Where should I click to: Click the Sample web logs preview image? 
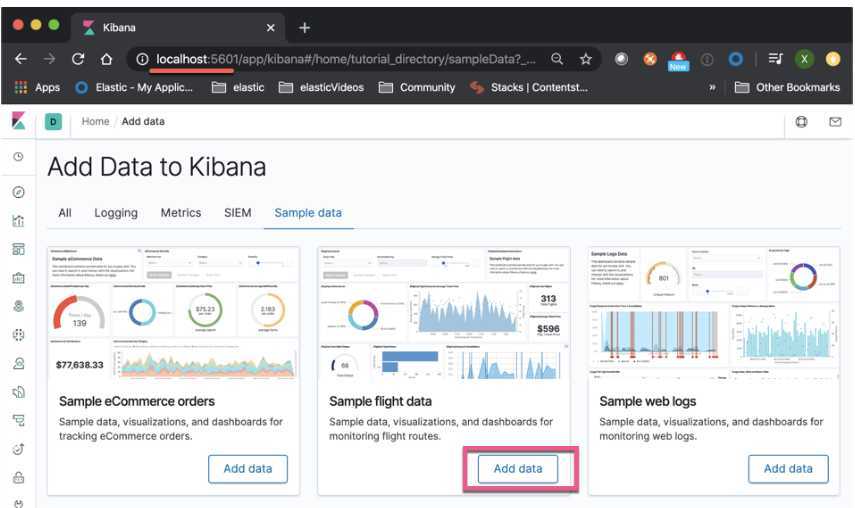714,314
